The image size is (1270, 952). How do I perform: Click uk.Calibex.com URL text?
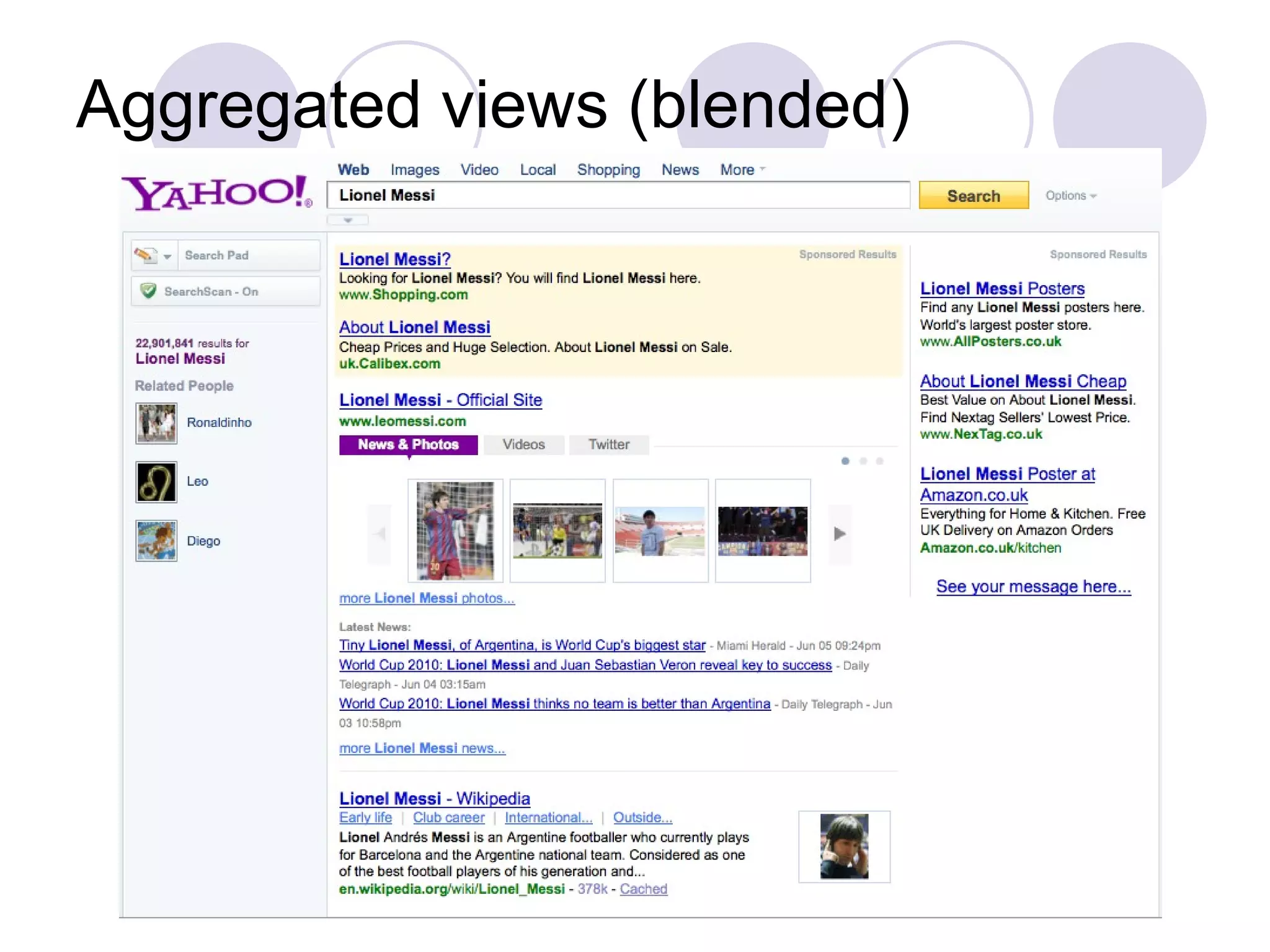pyautogui.click(x=389, y=364)
